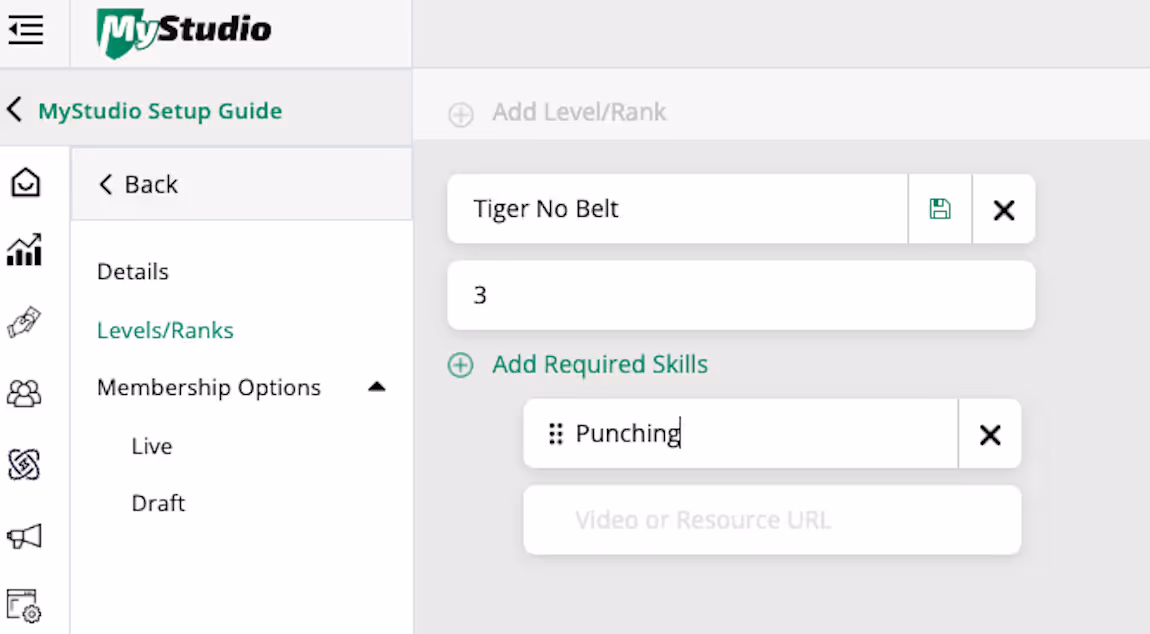Focus the Video or Resource URL field
1150x634 pixels.
(x=771, y=520)
